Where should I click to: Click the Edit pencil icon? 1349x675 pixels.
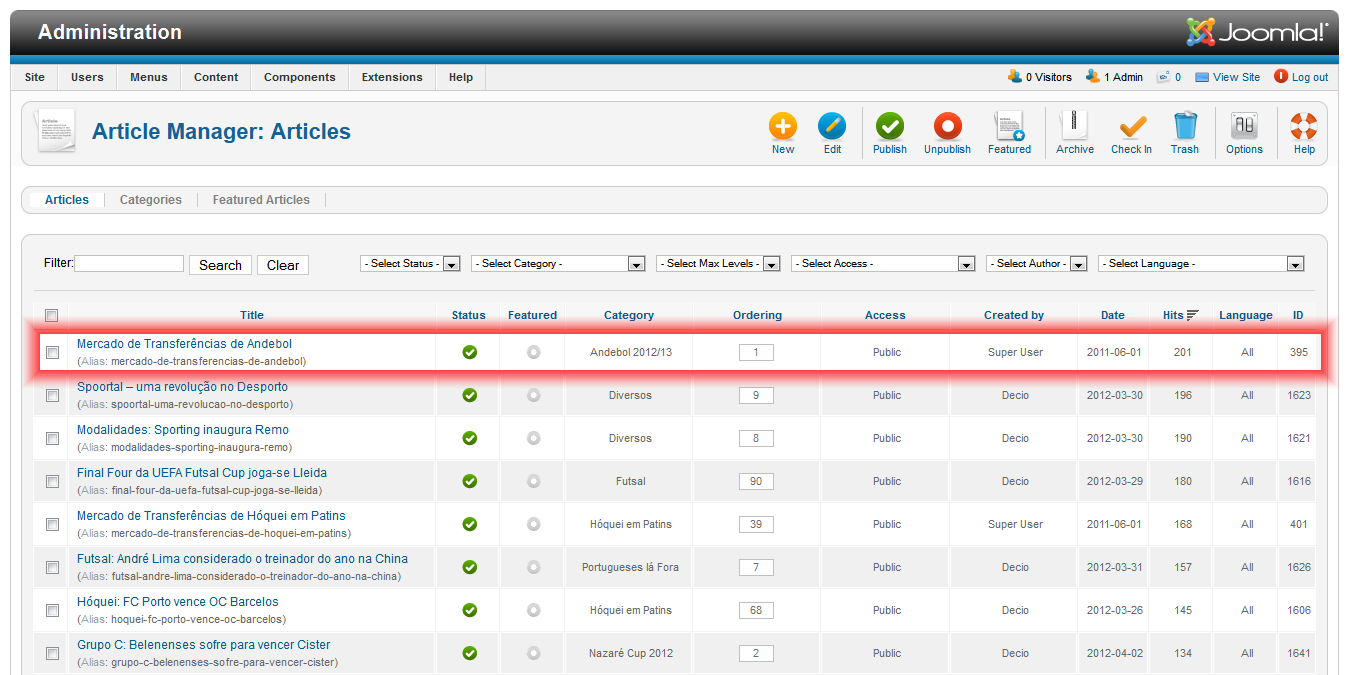832,127
